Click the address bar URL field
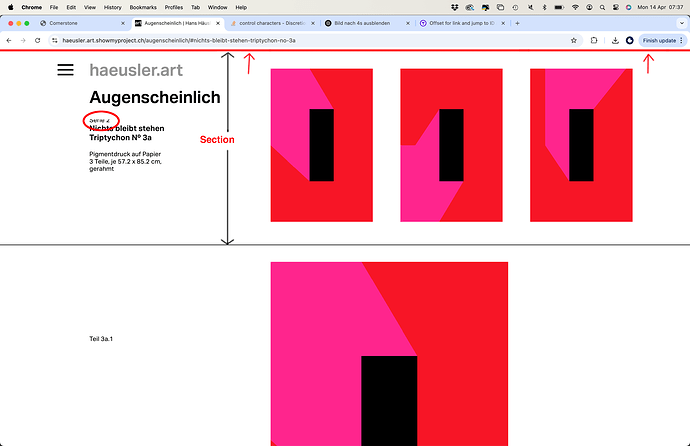Image resolution: width=690 pixels, height=446 pixels. [300, 40]
